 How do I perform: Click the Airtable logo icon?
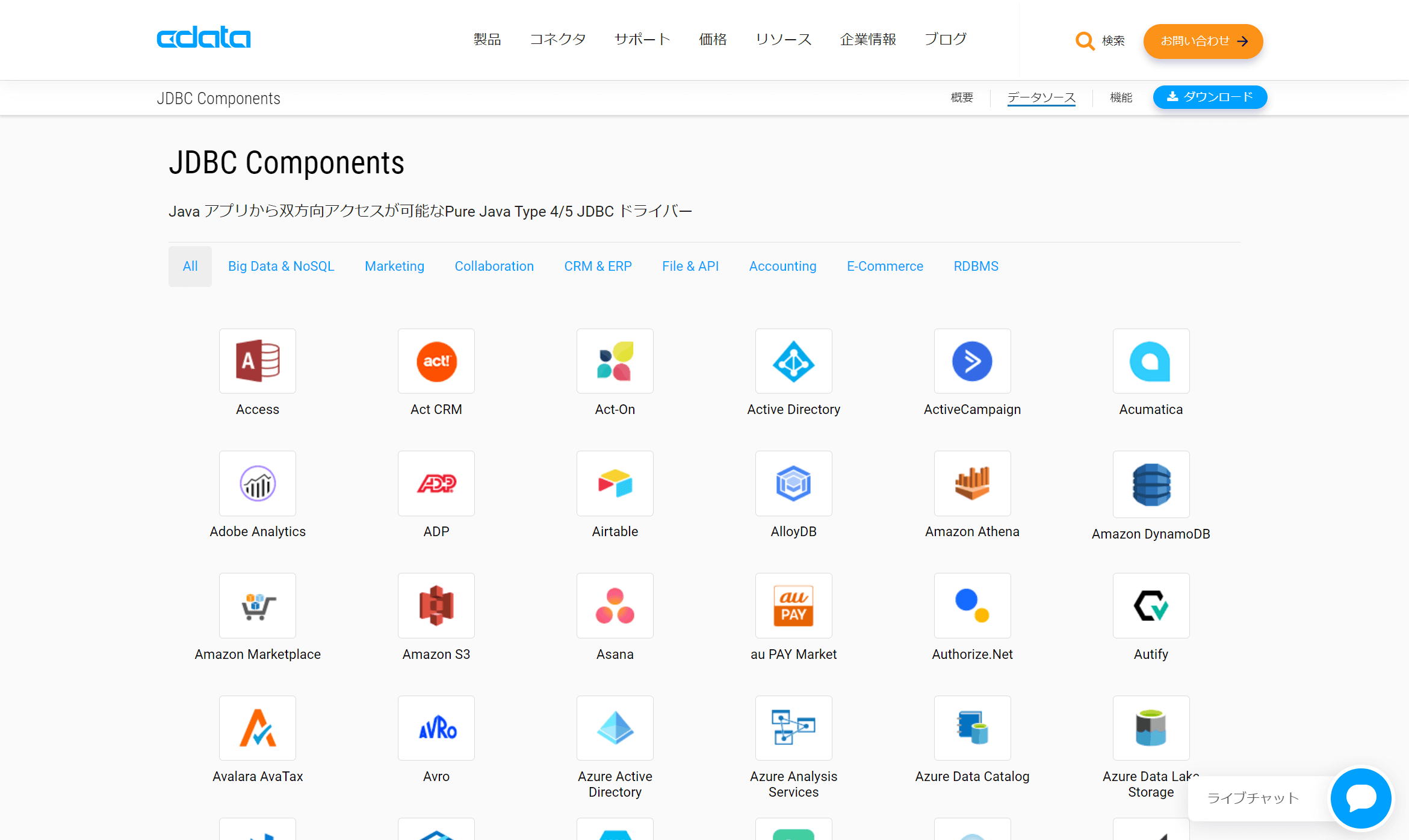coord(615,483)
